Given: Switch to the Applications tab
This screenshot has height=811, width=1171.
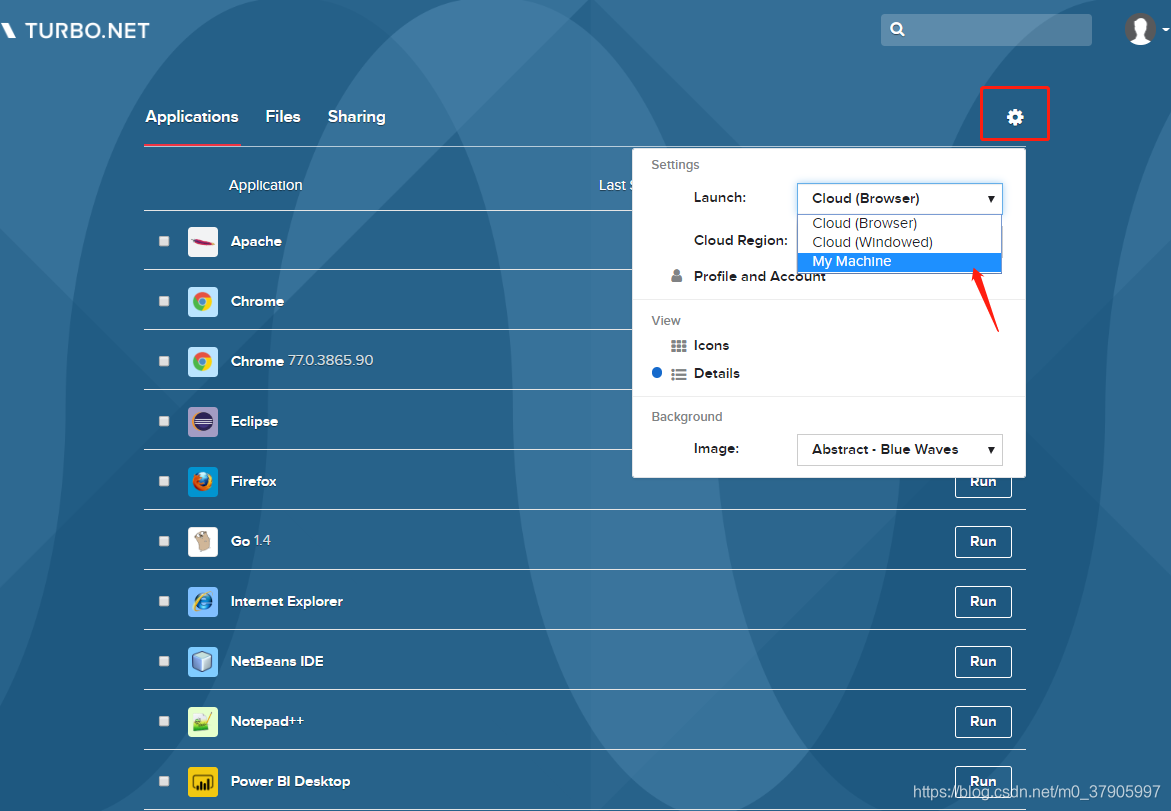Looking at the screenshot, I should [192, 116].
